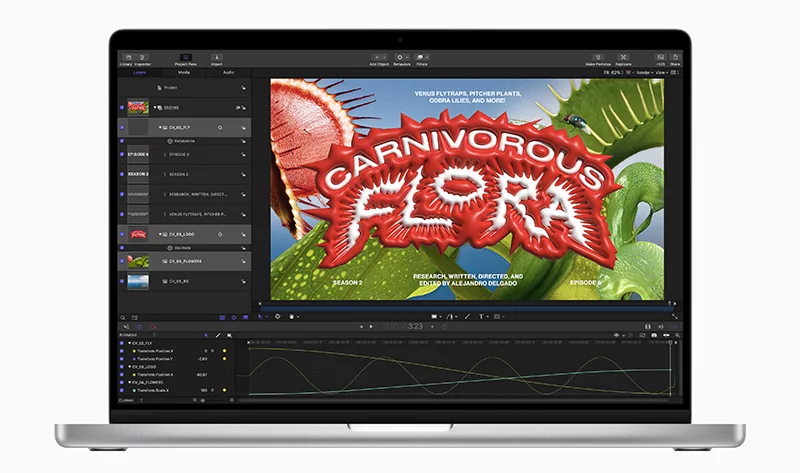The width and height of the screenshot is (800, 473).
Task: Toggle the Project Pane toolbar button
Action: [x=186, y=60]
